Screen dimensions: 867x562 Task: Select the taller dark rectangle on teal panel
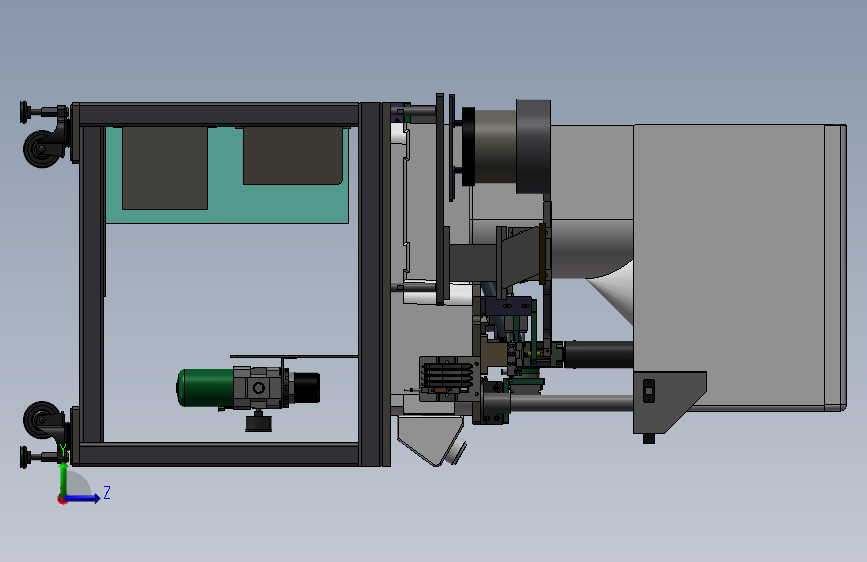(165, 168)
